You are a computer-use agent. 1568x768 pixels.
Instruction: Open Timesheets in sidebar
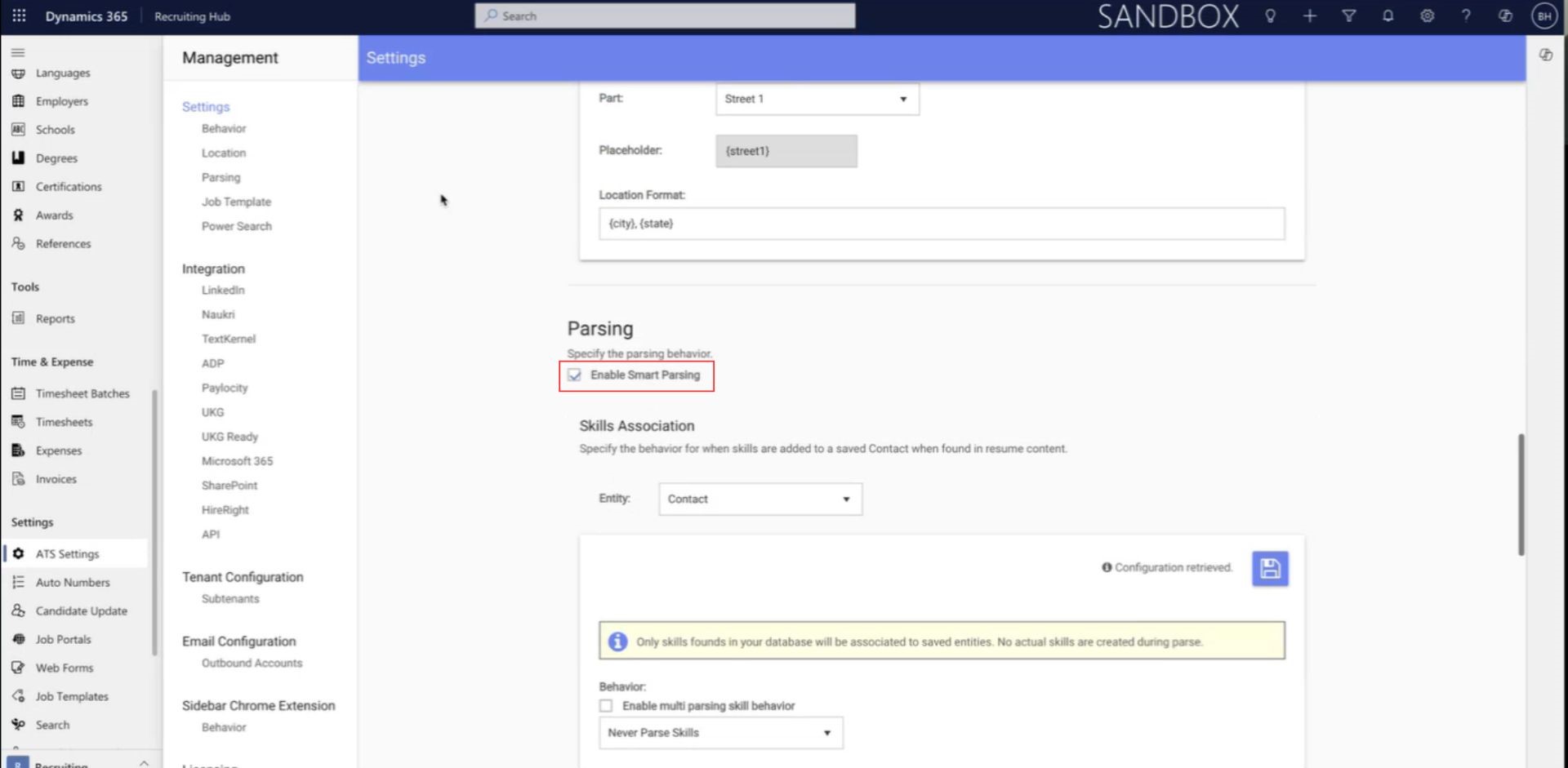[x=64, y=422]
